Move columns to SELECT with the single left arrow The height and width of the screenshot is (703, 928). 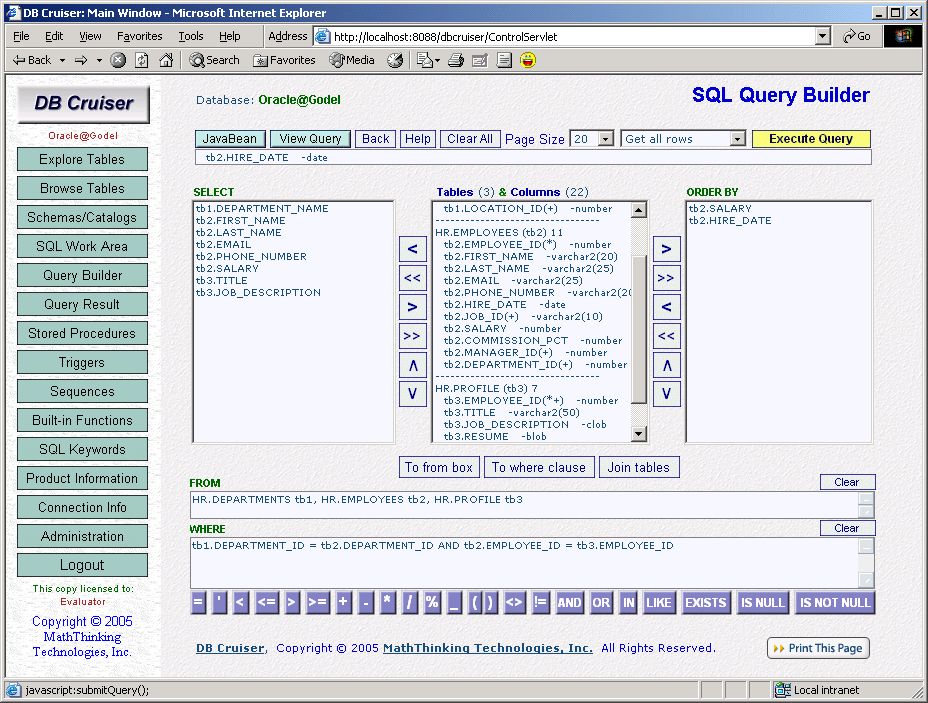[x=413, y=249]
